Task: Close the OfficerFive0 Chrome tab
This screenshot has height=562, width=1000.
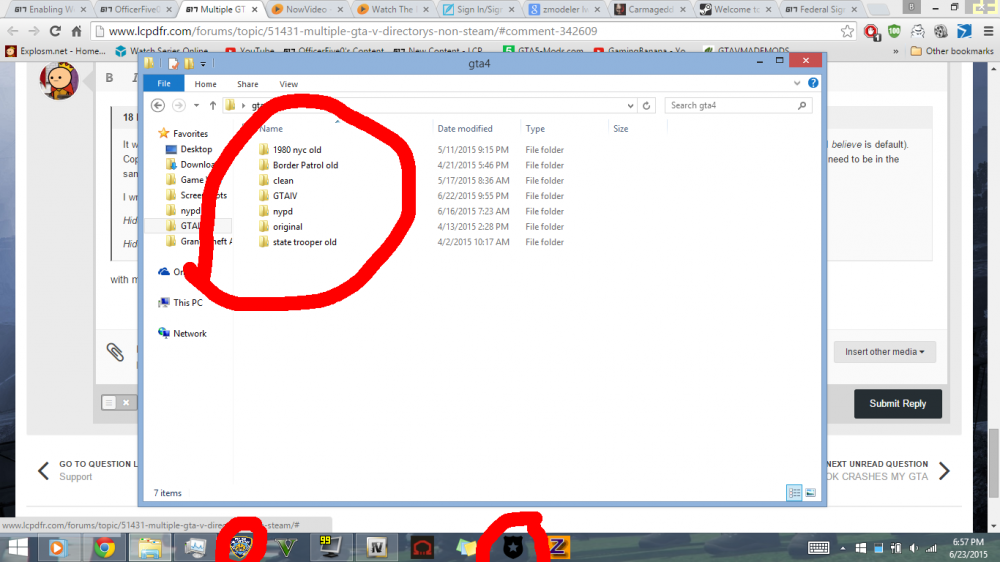Action: 169,10
